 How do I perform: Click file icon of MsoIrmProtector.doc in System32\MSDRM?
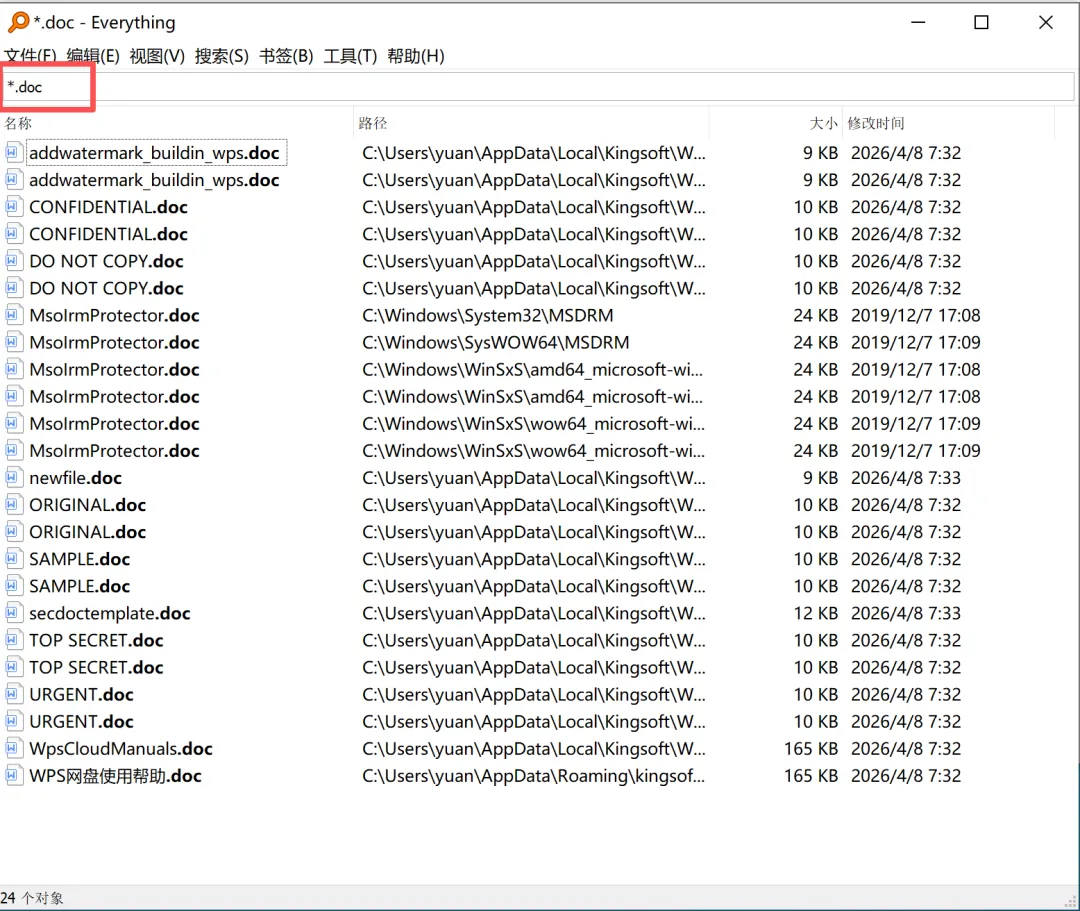point(12,315)
